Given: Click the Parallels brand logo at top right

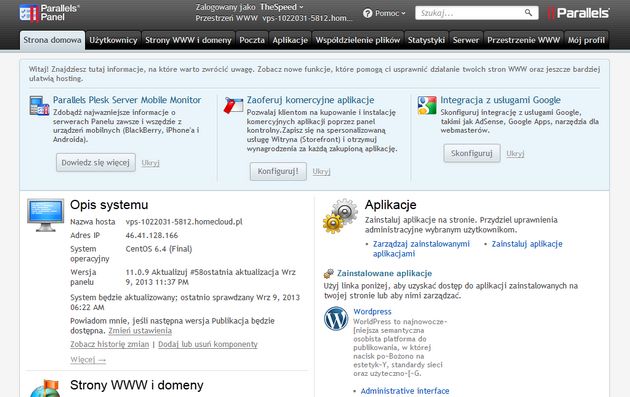Looking at the screenshot, I should (579, 13).
